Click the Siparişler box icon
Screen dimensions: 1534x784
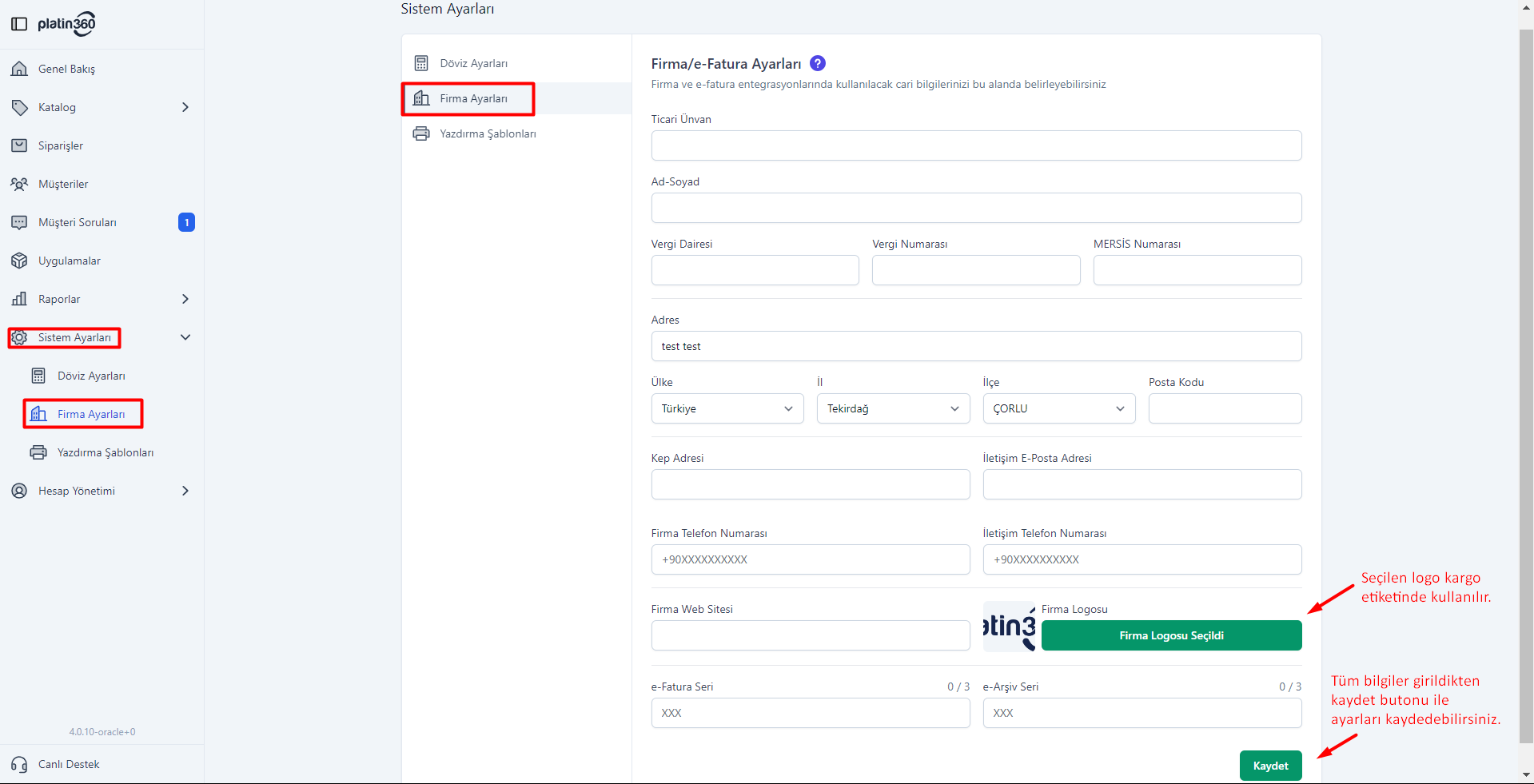pyautogui.click(x=19, y=145)
